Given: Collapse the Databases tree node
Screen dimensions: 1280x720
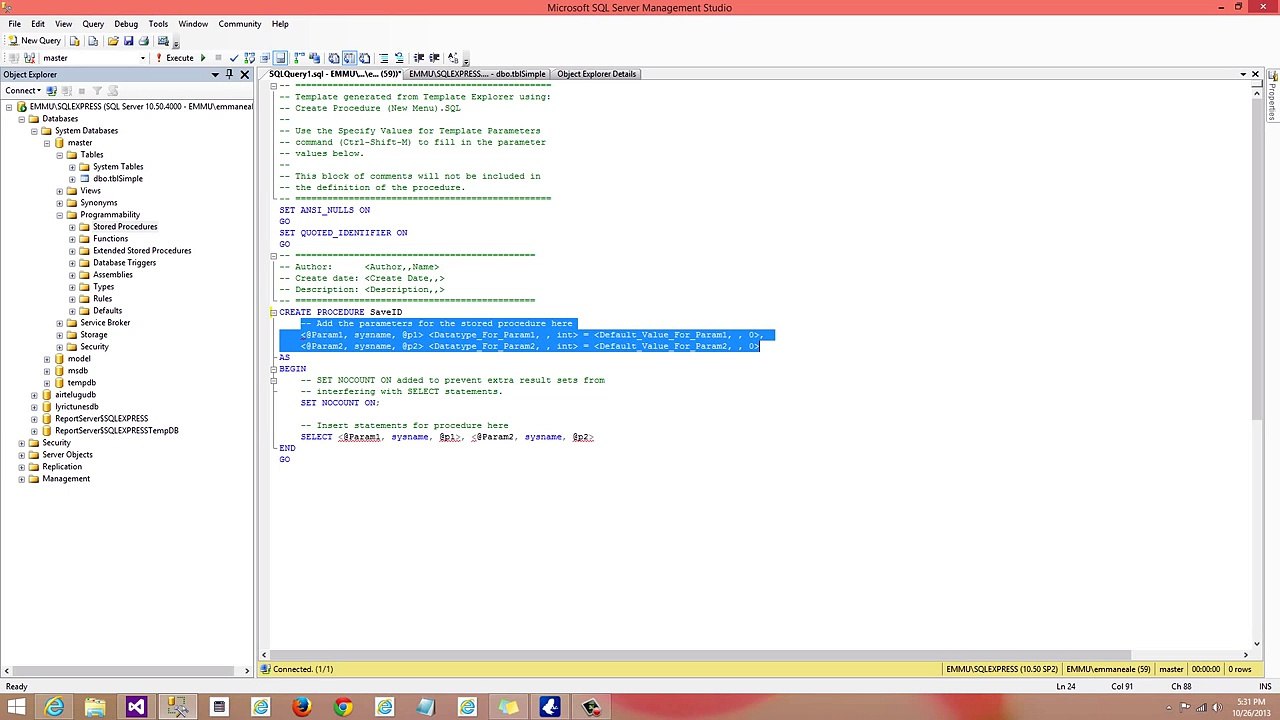Looking at the screenshot, I should coord(21,119).
